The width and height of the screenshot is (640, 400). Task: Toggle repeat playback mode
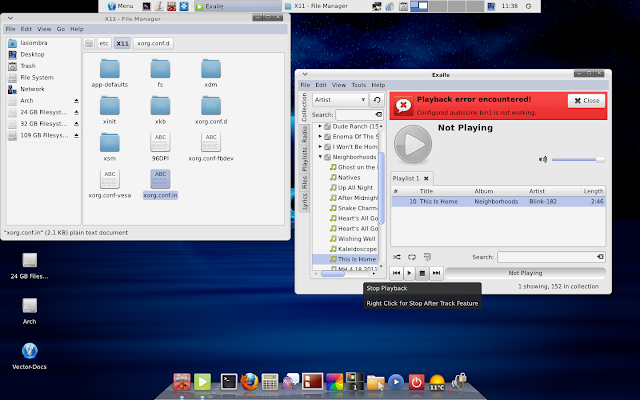pyautogui.click(x=412, y=257)
